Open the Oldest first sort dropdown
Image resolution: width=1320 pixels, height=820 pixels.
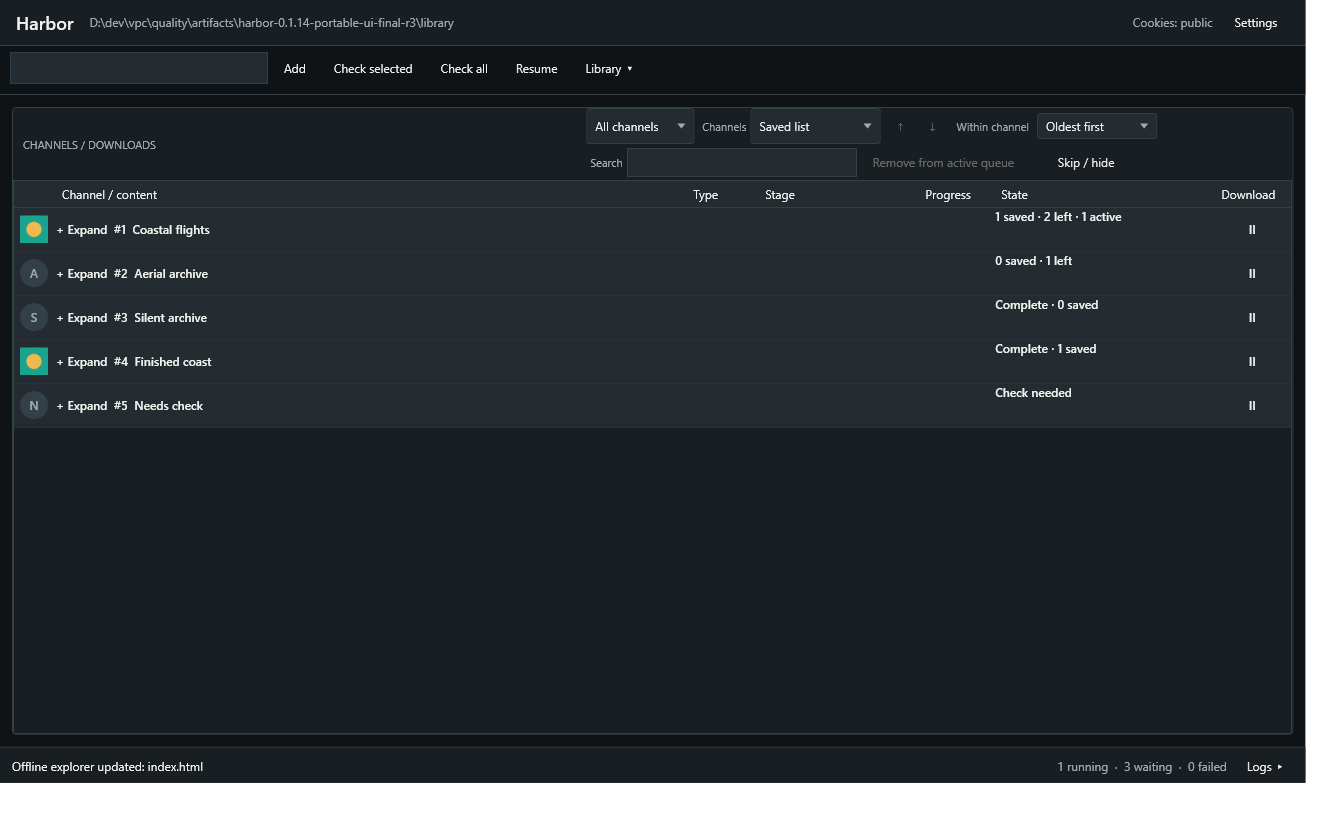1097,127
